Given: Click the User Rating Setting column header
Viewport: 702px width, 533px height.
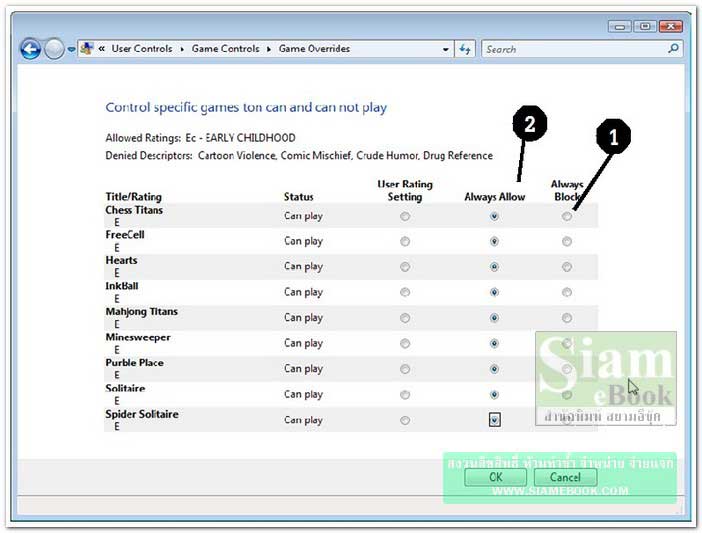Looking at the screenshot, I should point(405,191).
